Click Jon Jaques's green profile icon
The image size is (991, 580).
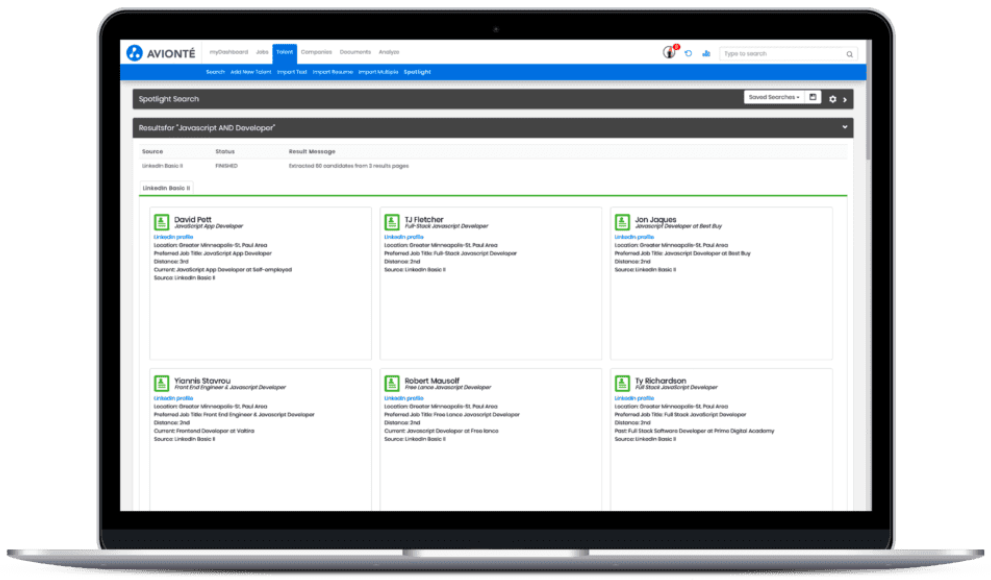pyautogui.click(x=622, y=222)
